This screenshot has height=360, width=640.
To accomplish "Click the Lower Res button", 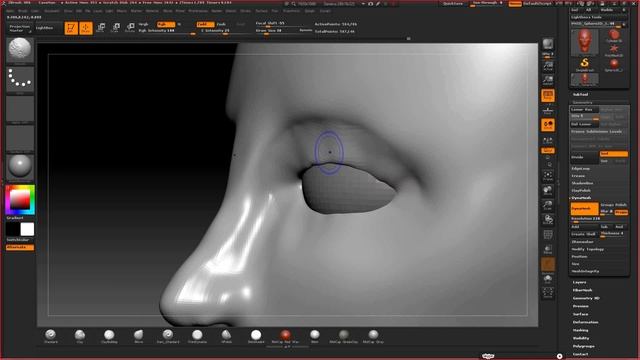I will (584, 109).
